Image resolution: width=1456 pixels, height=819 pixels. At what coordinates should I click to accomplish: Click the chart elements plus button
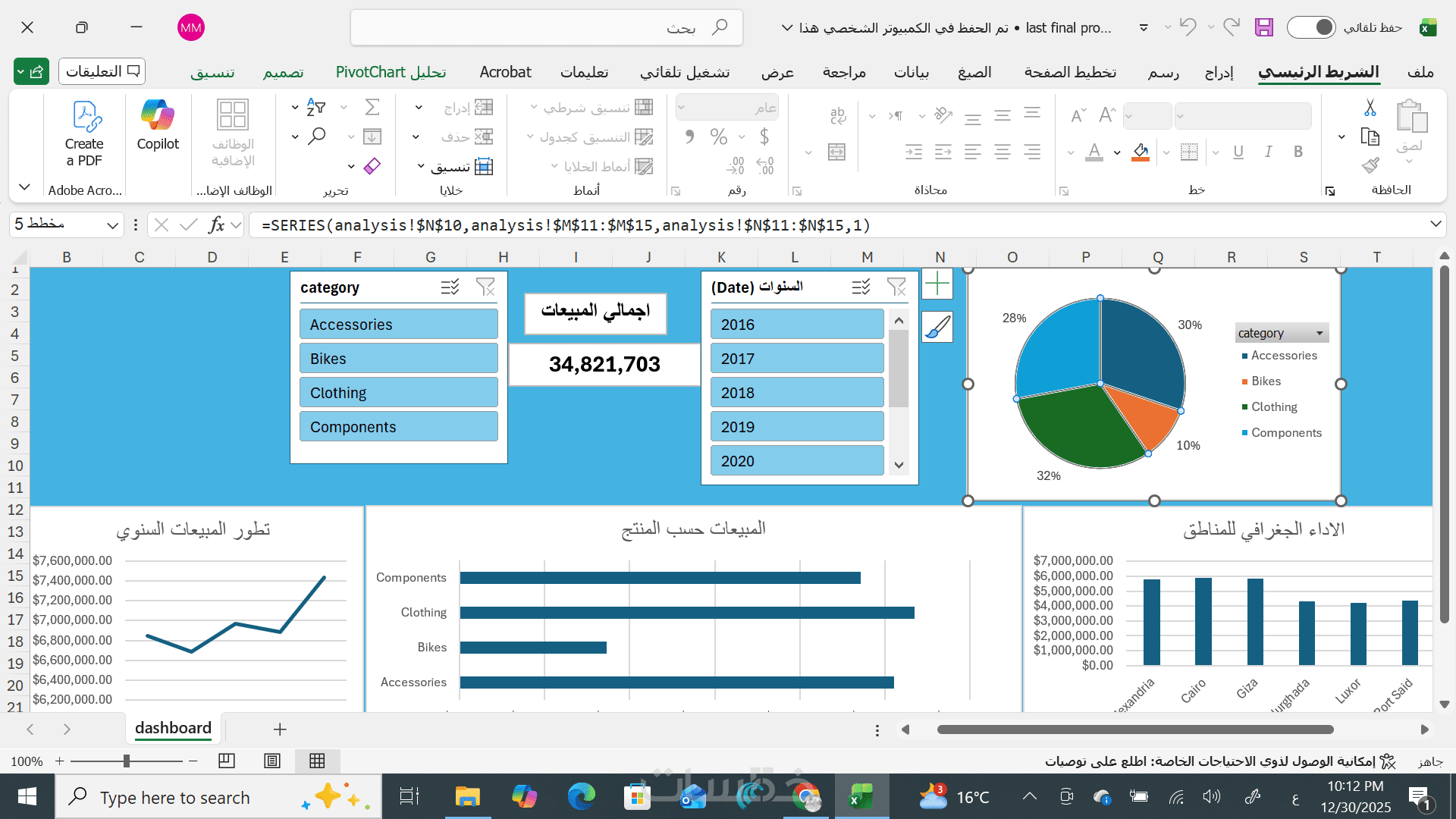(937, 284)
